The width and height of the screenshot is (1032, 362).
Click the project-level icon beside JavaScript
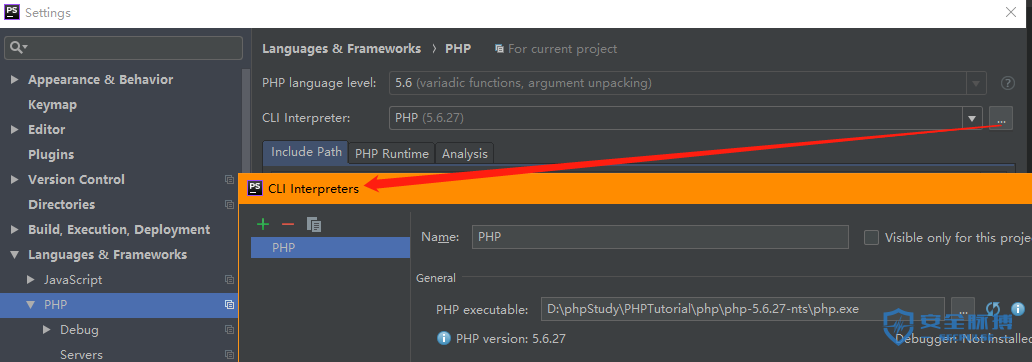229,280
